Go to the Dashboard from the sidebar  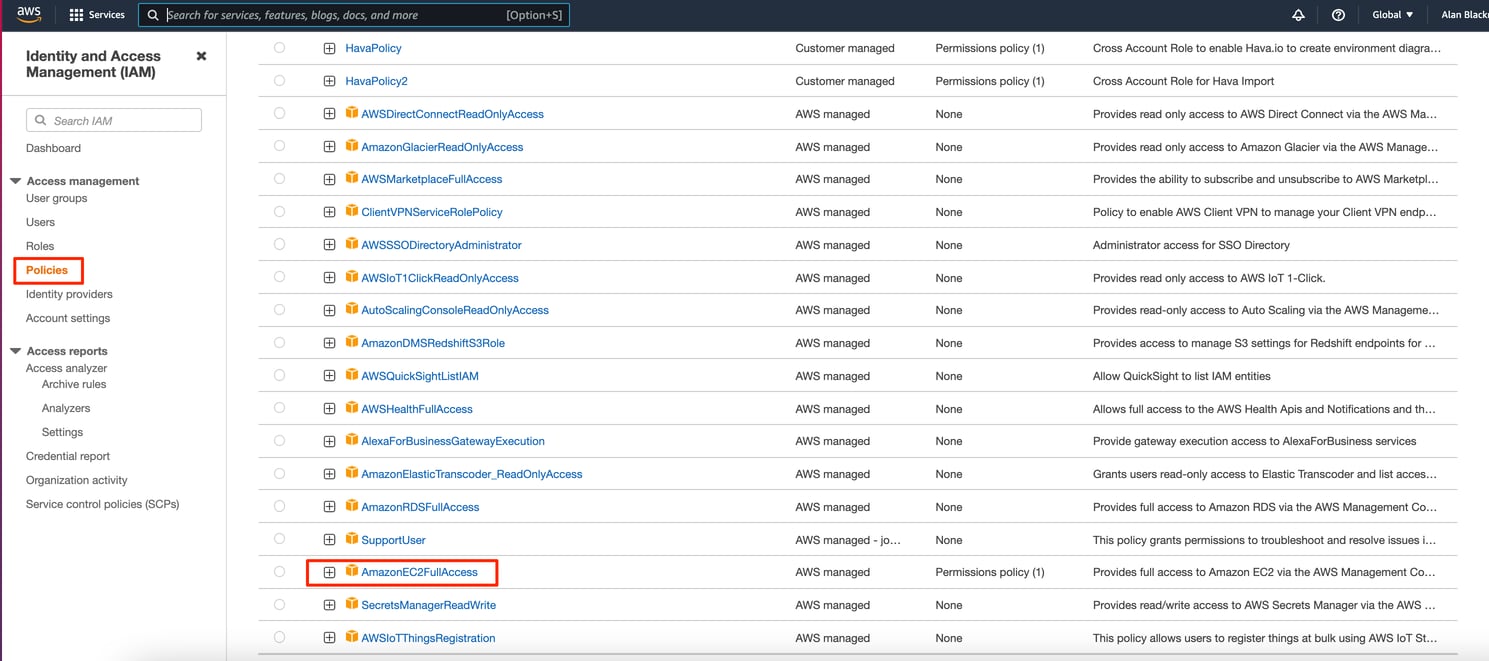click(53, 148)
